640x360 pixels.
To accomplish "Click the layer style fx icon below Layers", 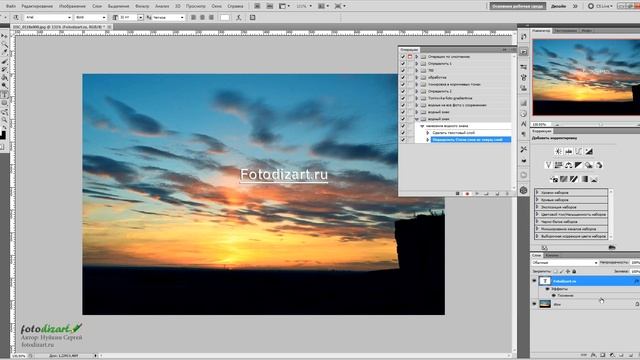I will 593,356.
